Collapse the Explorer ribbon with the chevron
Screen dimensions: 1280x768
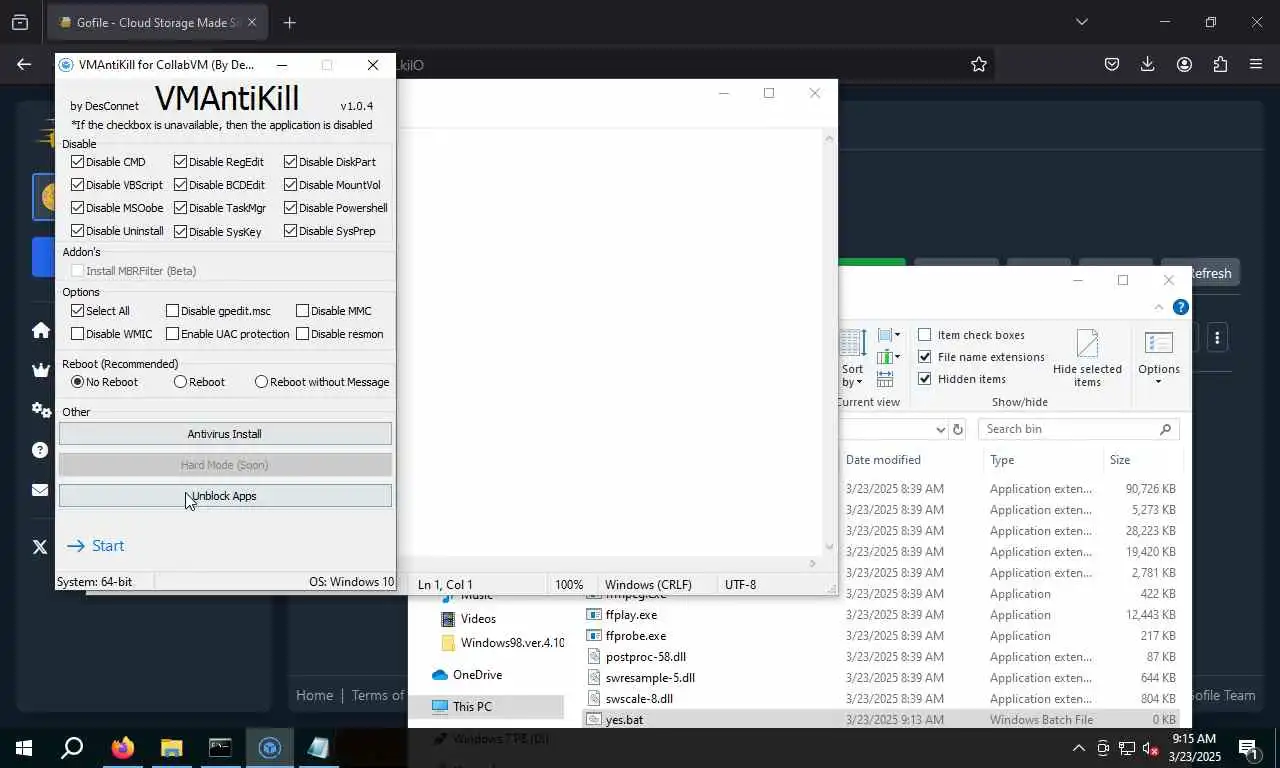click(1159, 307)
